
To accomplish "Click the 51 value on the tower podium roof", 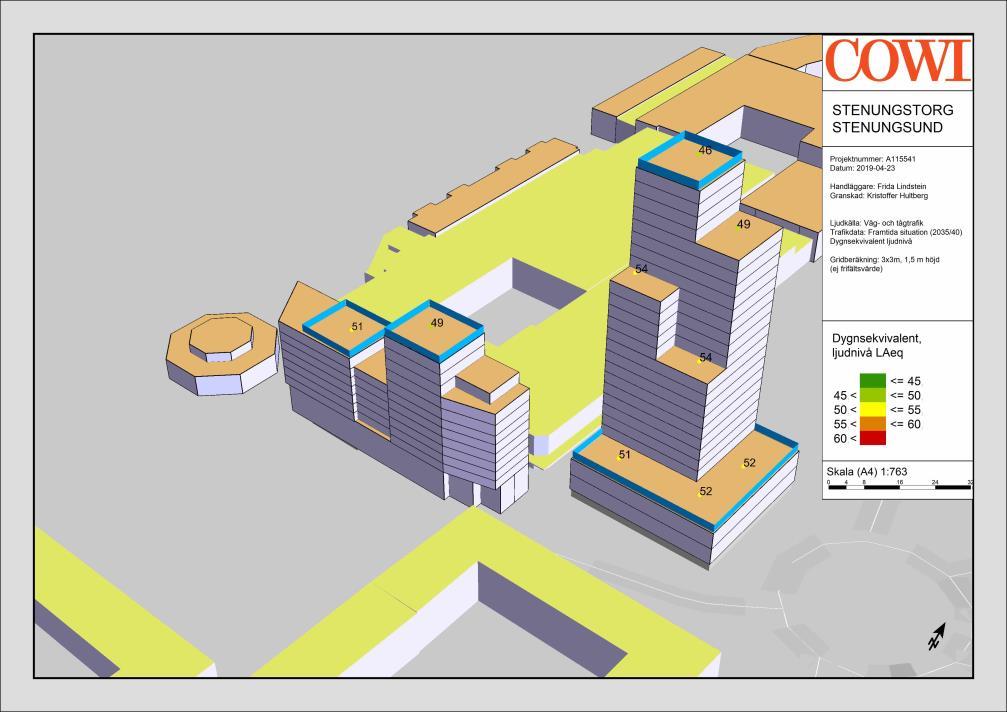I will [624, 455].
